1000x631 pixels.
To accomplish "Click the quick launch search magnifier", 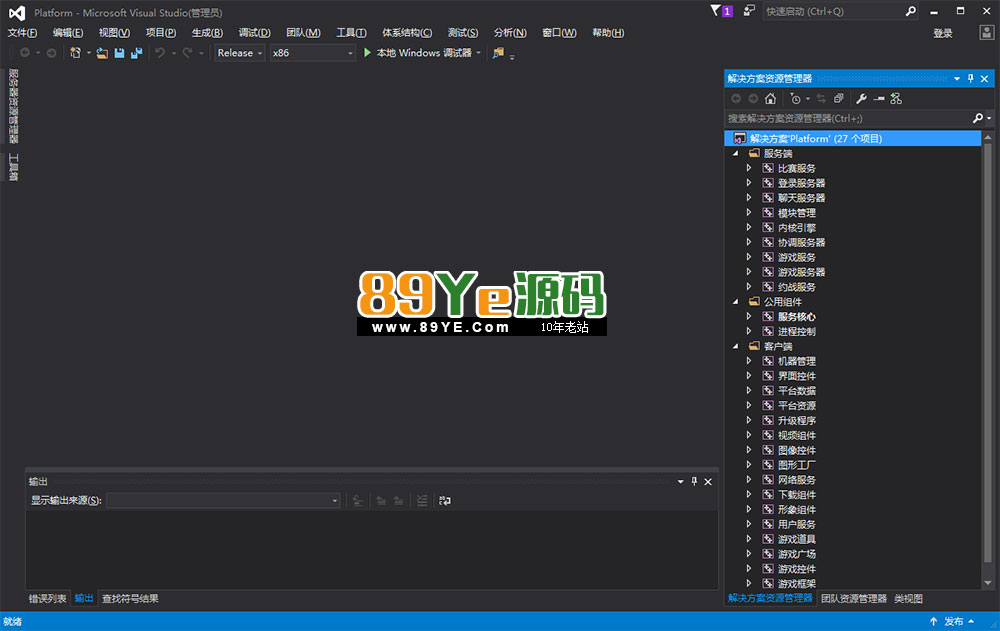I will 911,11.
